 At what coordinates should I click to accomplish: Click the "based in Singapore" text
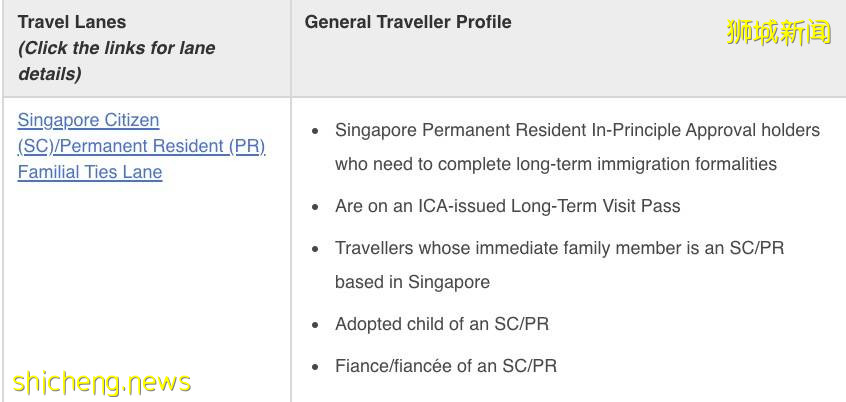412,282
